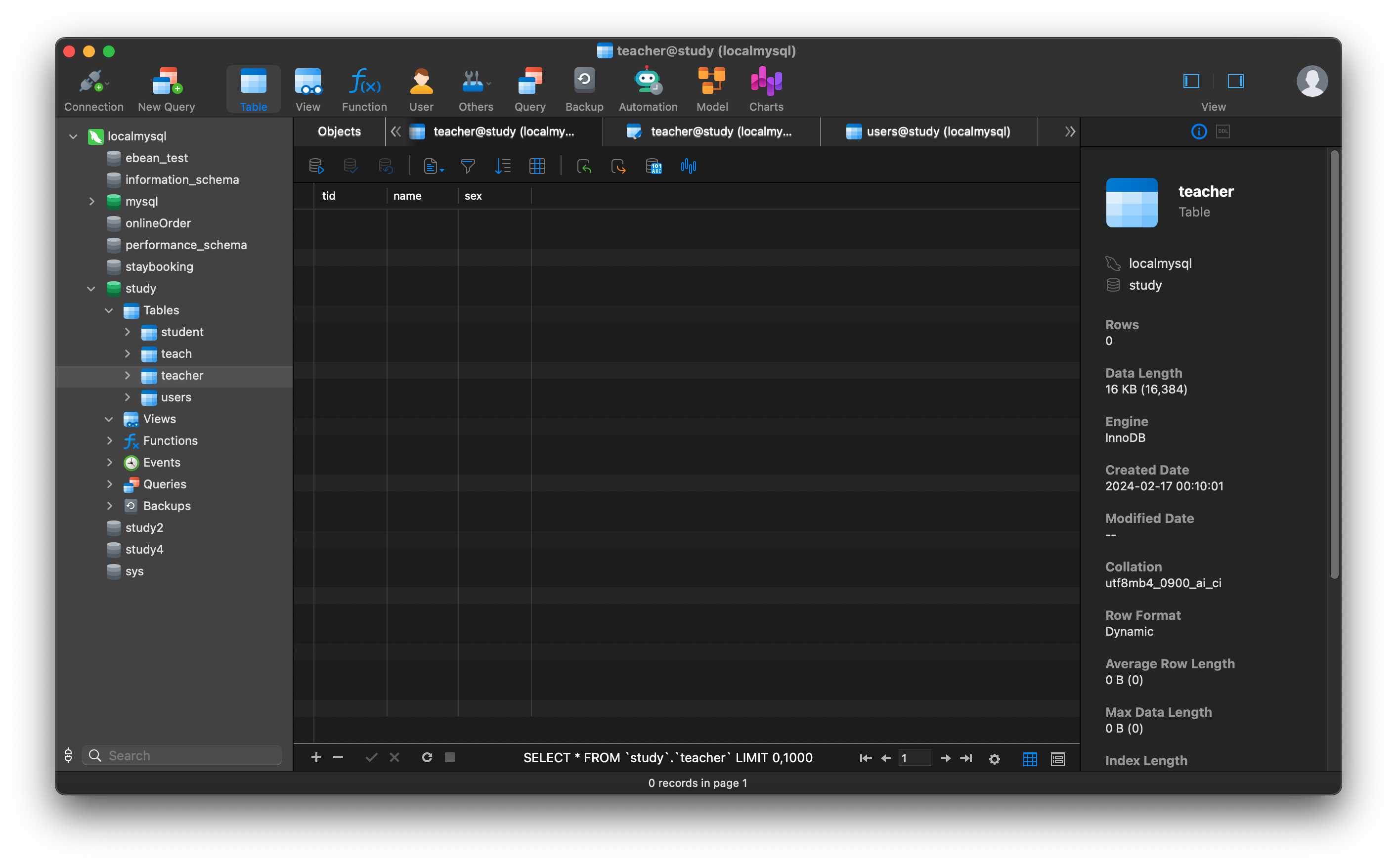Expand the teacher table node

[128, 376]
